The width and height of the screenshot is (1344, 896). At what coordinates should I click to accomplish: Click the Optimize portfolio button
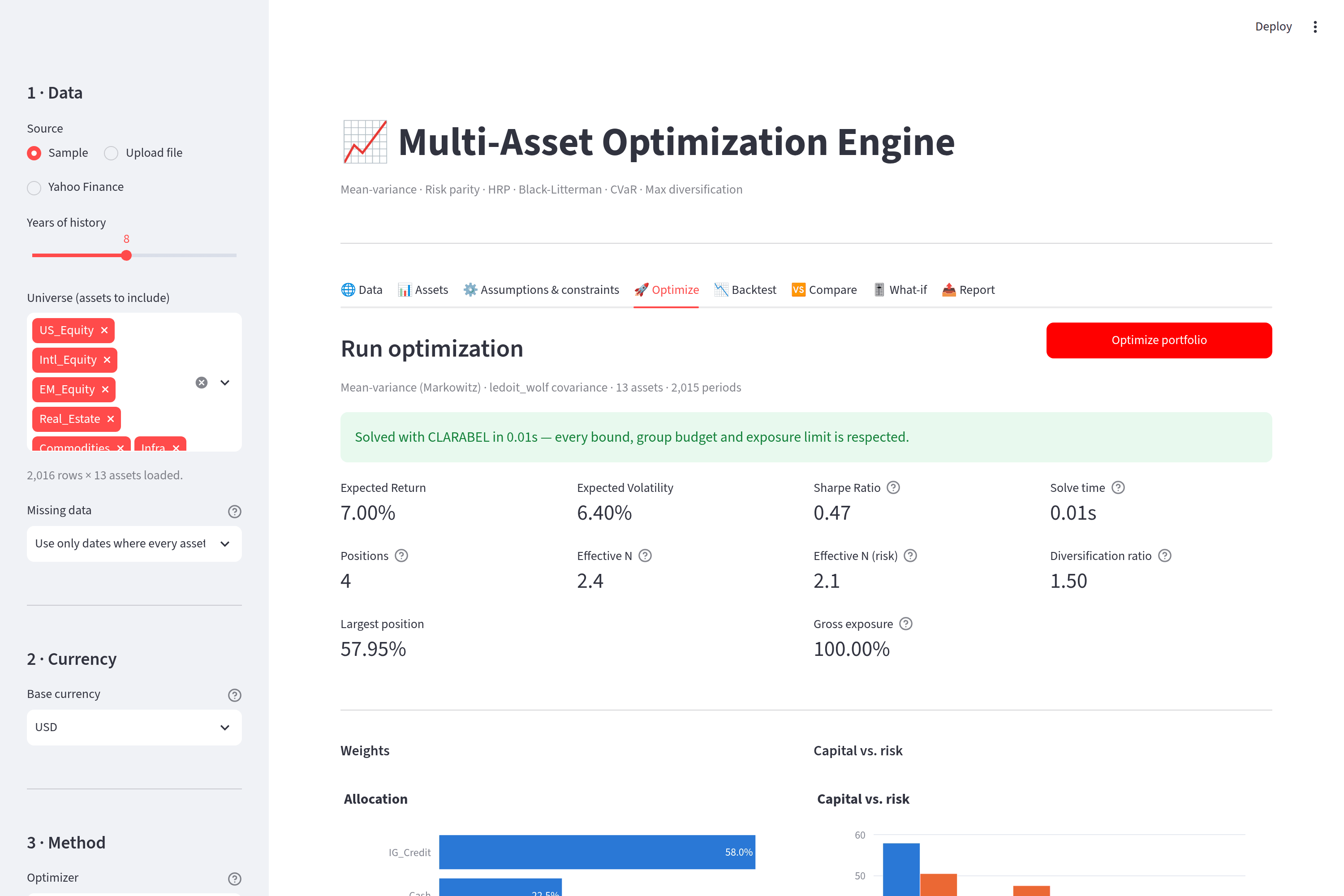coord(1159,340)
